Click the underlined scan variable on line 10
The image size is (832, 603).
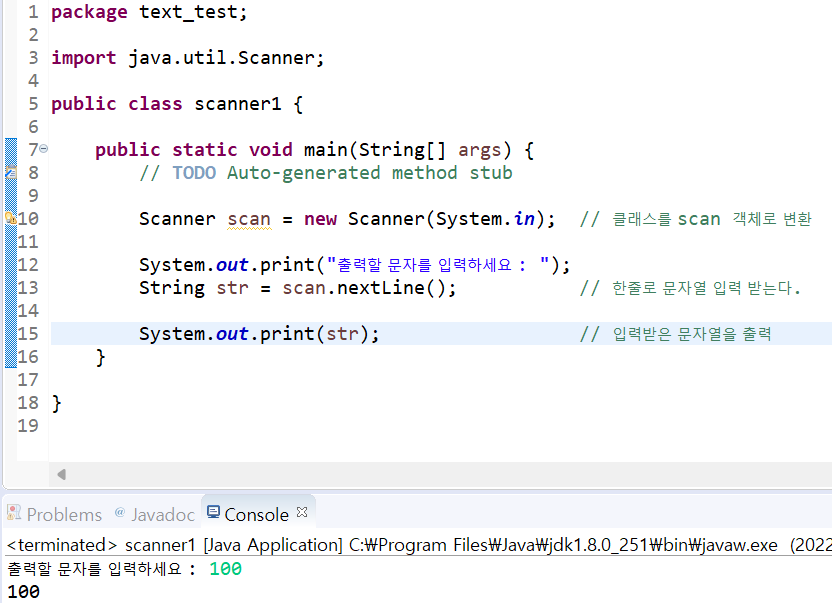[x=249, y=219]
